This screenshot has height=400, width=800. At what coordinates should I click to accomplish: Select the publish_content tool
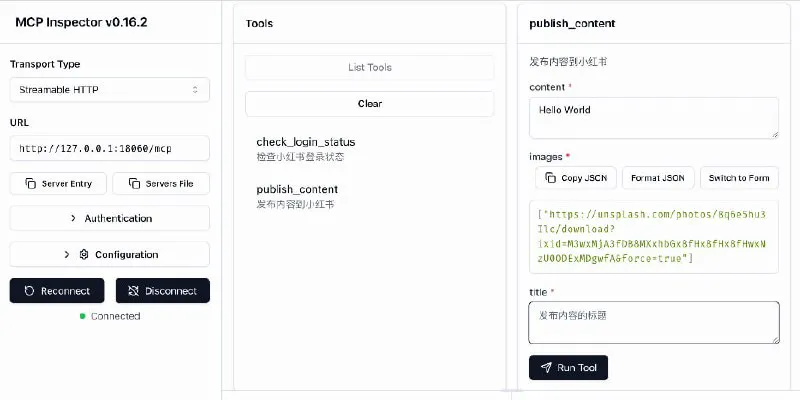coord(297,189)
